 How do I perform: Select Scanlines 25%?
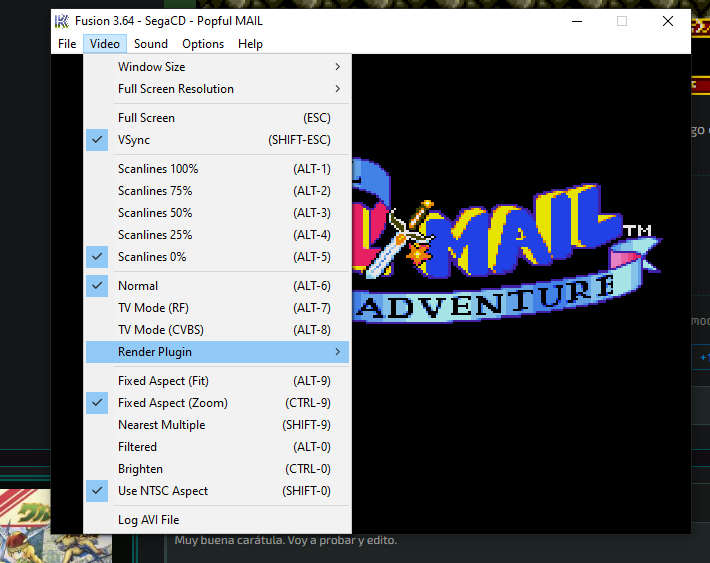[x=217, y=235]
